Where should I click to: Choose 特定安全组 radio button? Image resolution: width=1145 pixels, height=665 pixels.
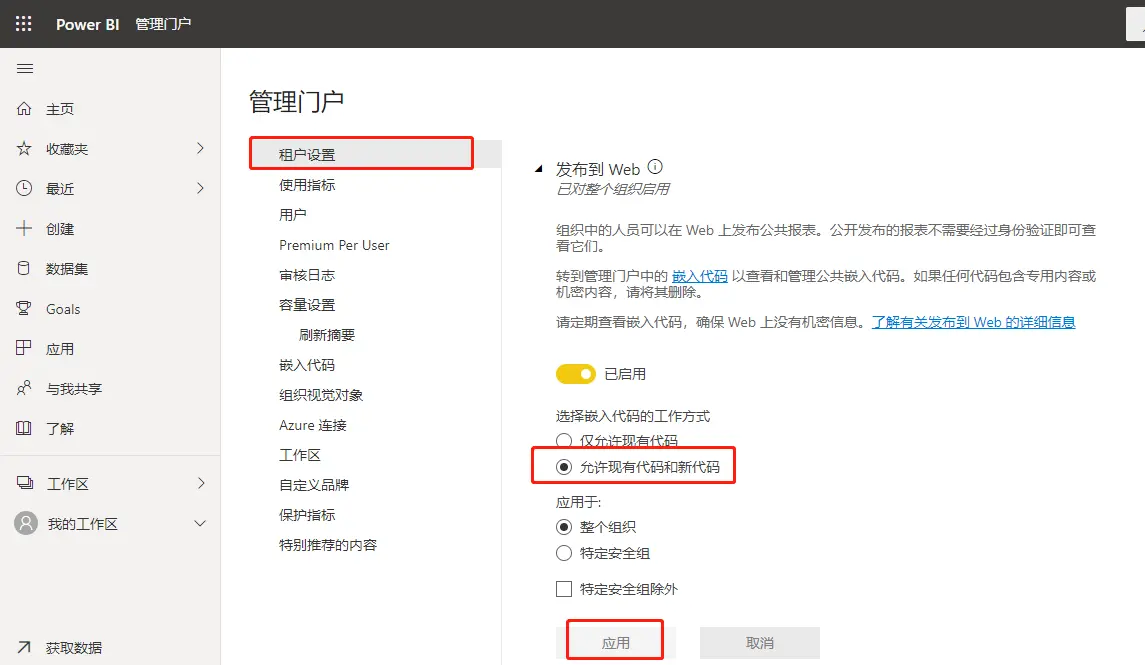(x=564, y=553)
